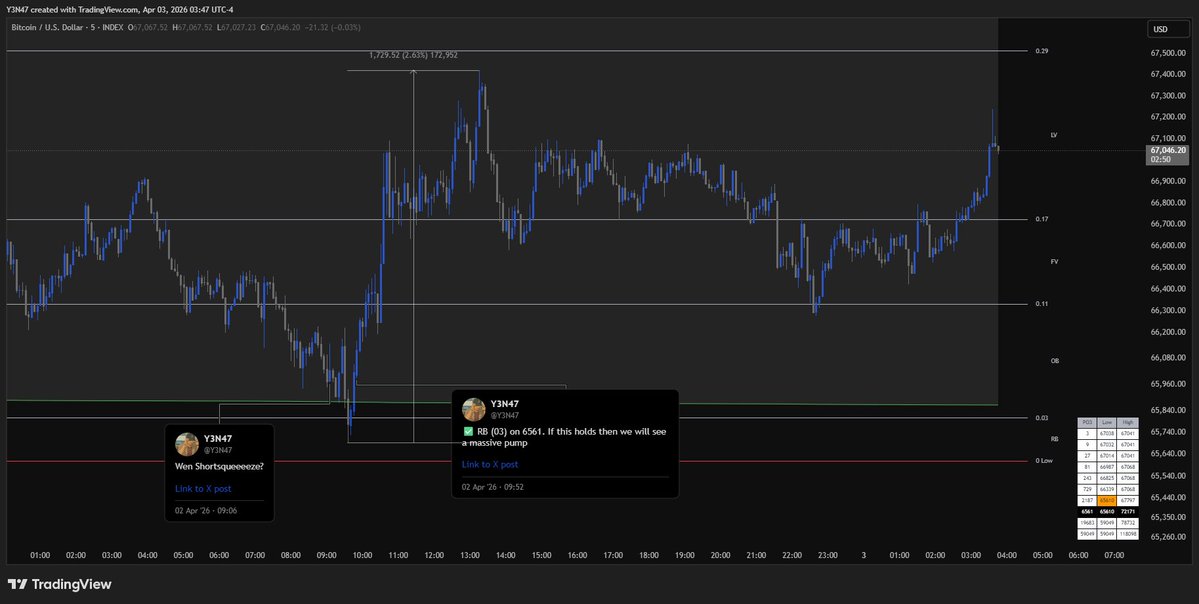Click avatar in the 'RB (03) on 6561' card
The width and height of the screenshot is (1199, 604).
tap(474, 409)
